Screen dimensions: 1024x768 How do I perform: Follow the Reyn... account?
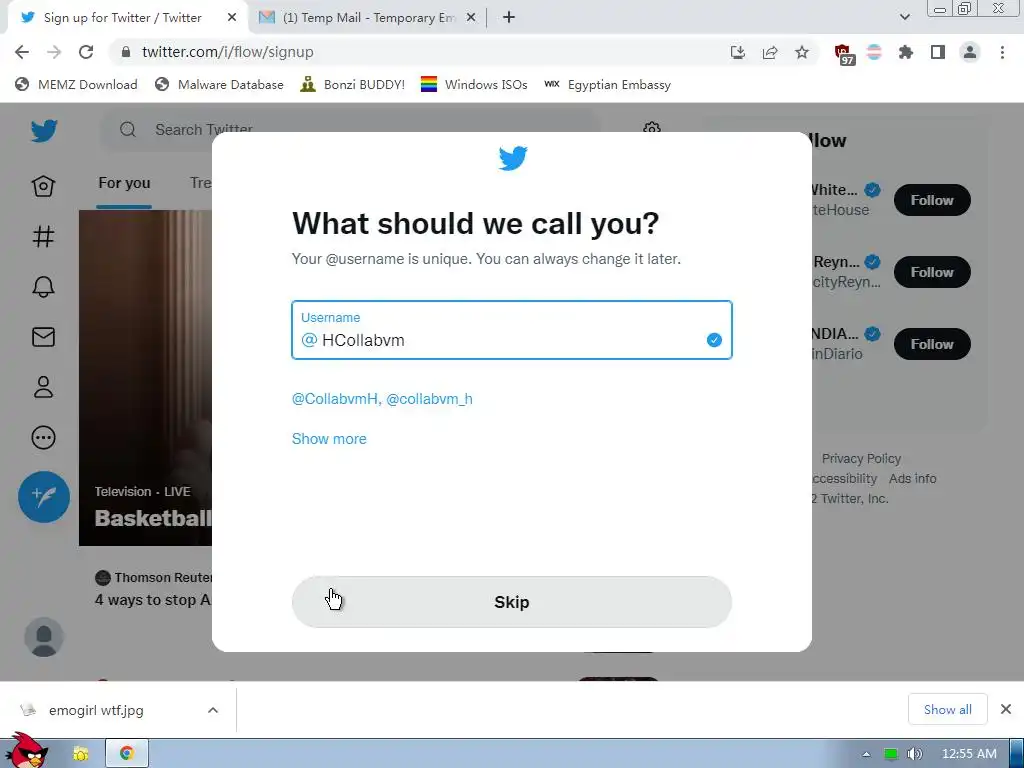932,272
